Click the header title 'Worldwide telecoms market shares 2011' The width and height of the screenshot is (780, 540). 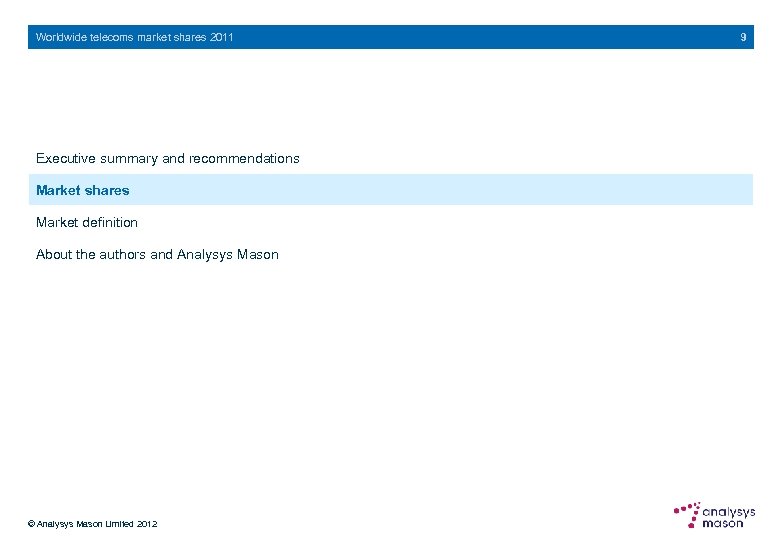(x=134, y=37)
